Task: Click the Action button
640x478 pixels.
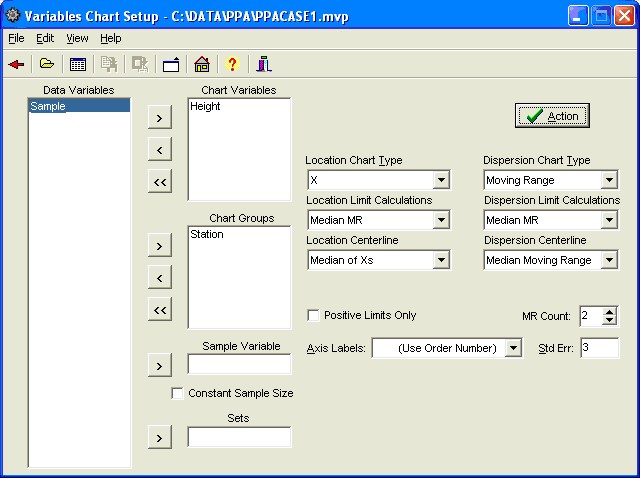Action: [552, 116]
